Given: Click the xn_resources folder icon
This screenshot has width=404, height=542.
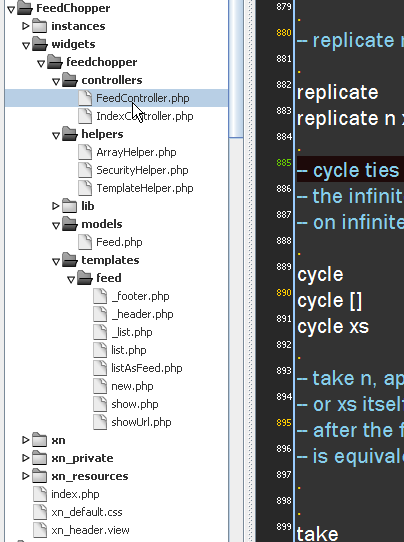Looking at the screenshot, I should pyautogui.click(x=39, y=476).
